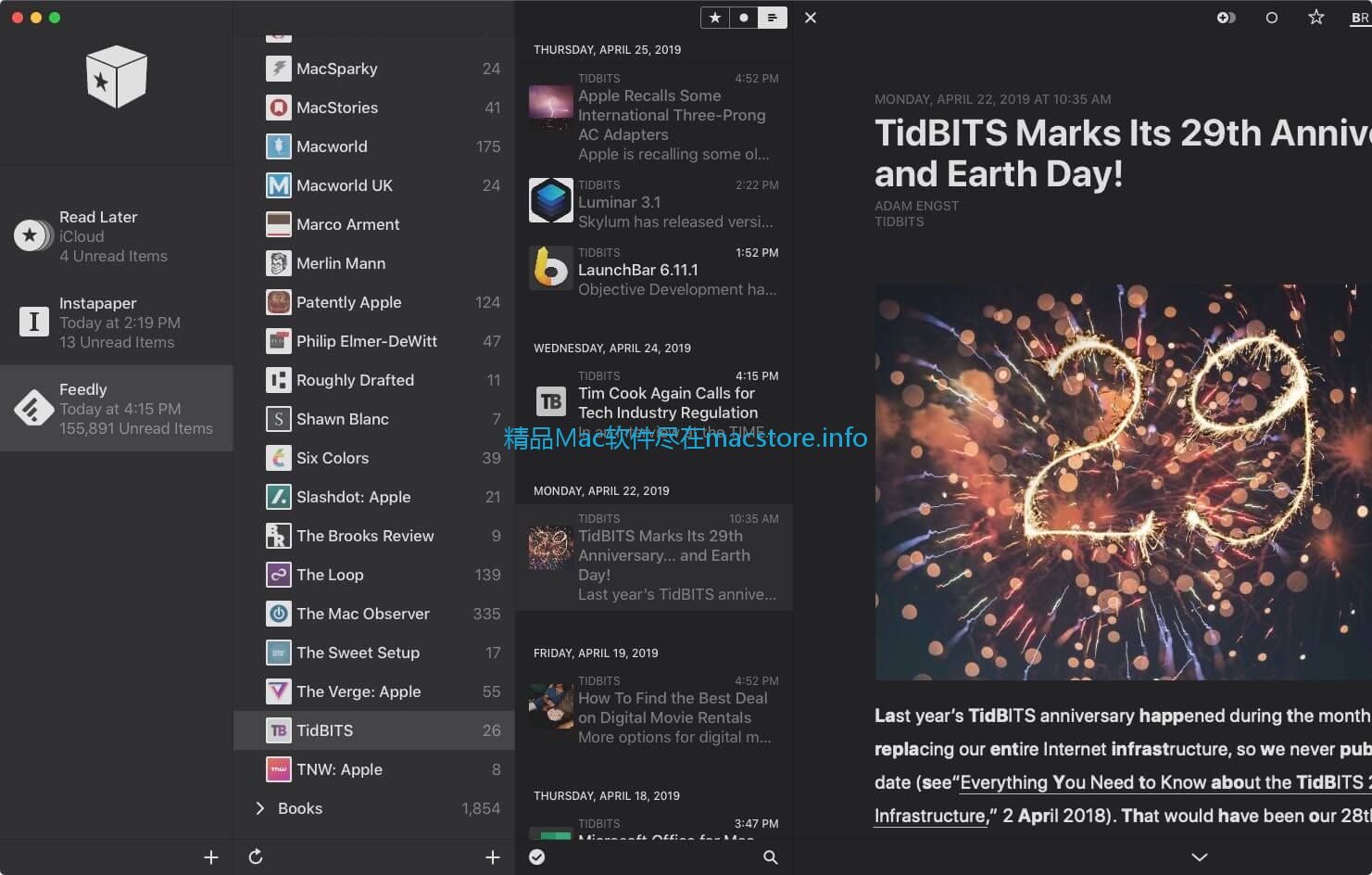
Task: Open Tim Cook Again Calls article
Action: click(654, 406)
